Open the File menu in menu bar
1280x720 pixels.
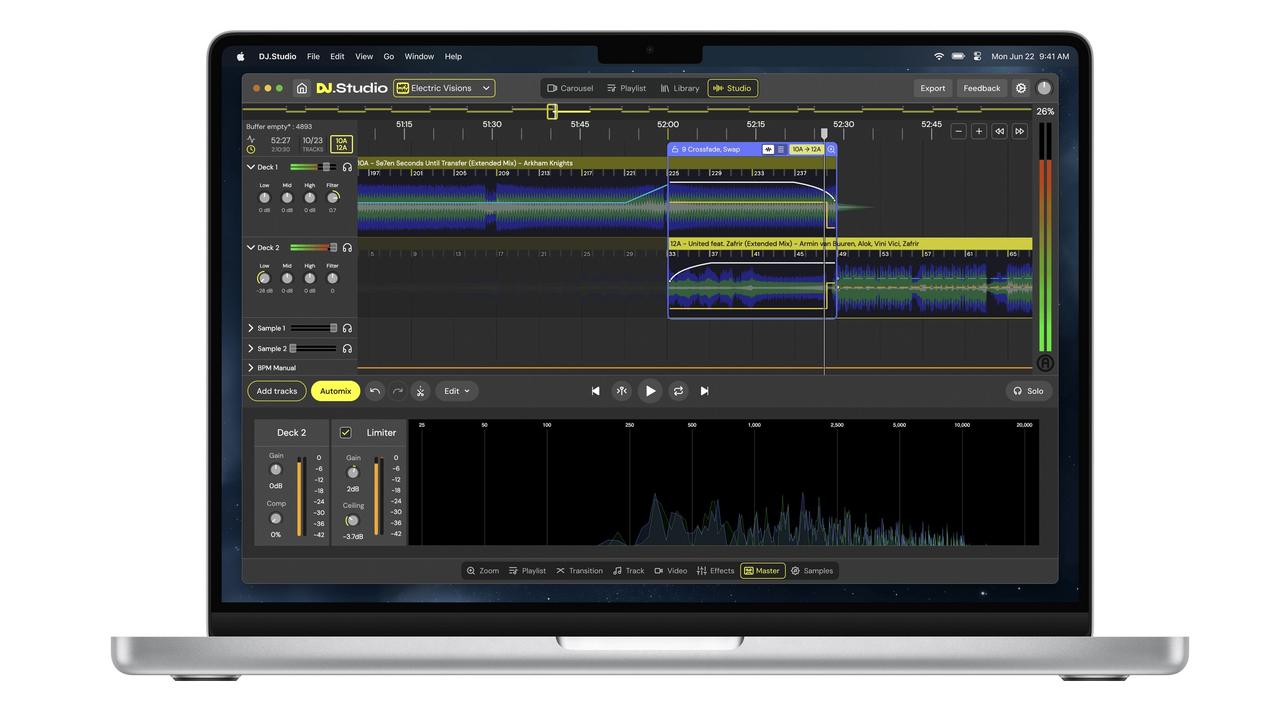(313, 57)
